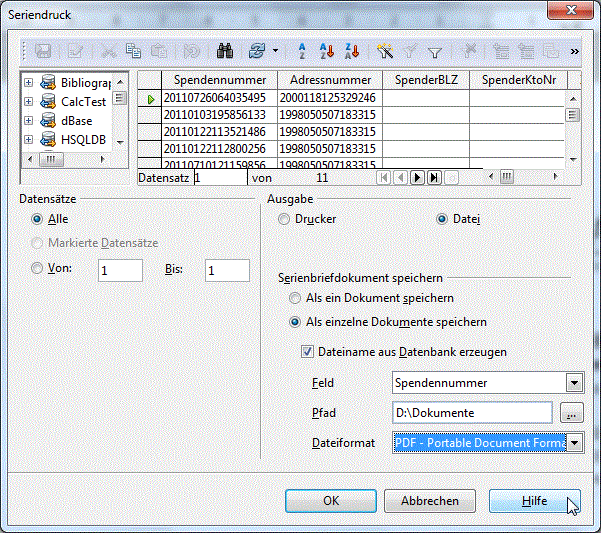
Task: Open the Dateiformat dropdown list
Action: (x=574, y=442)
